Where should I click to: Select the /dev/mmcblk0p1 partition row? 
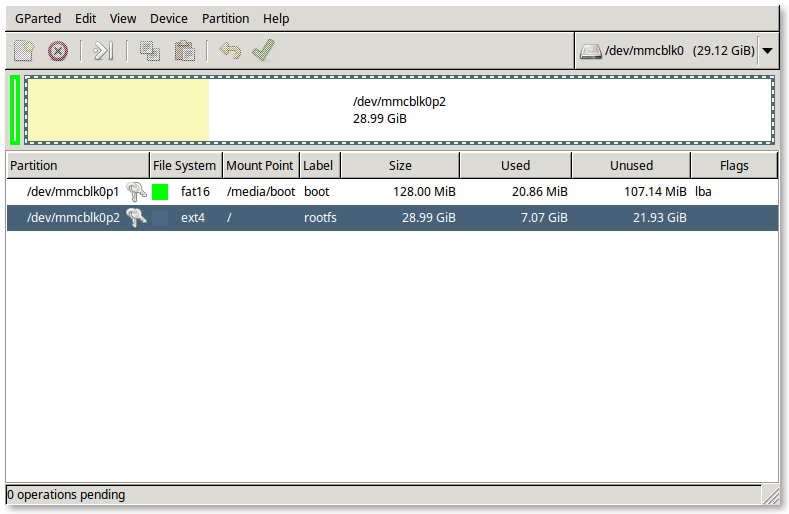(x=392, y=192)
